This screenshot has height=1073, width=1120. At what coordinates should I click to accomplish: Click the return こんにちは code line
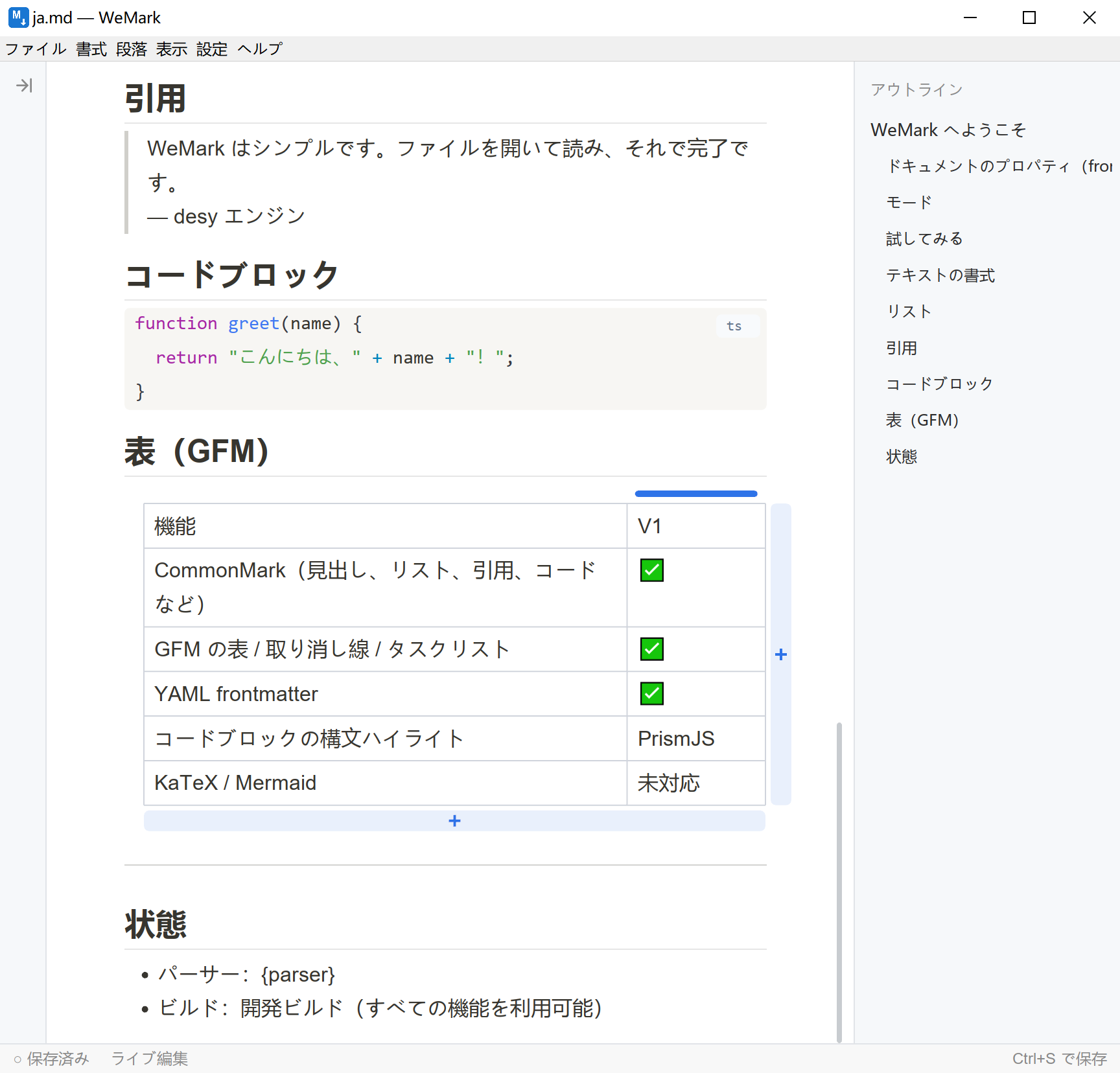[x=334, y=358]
